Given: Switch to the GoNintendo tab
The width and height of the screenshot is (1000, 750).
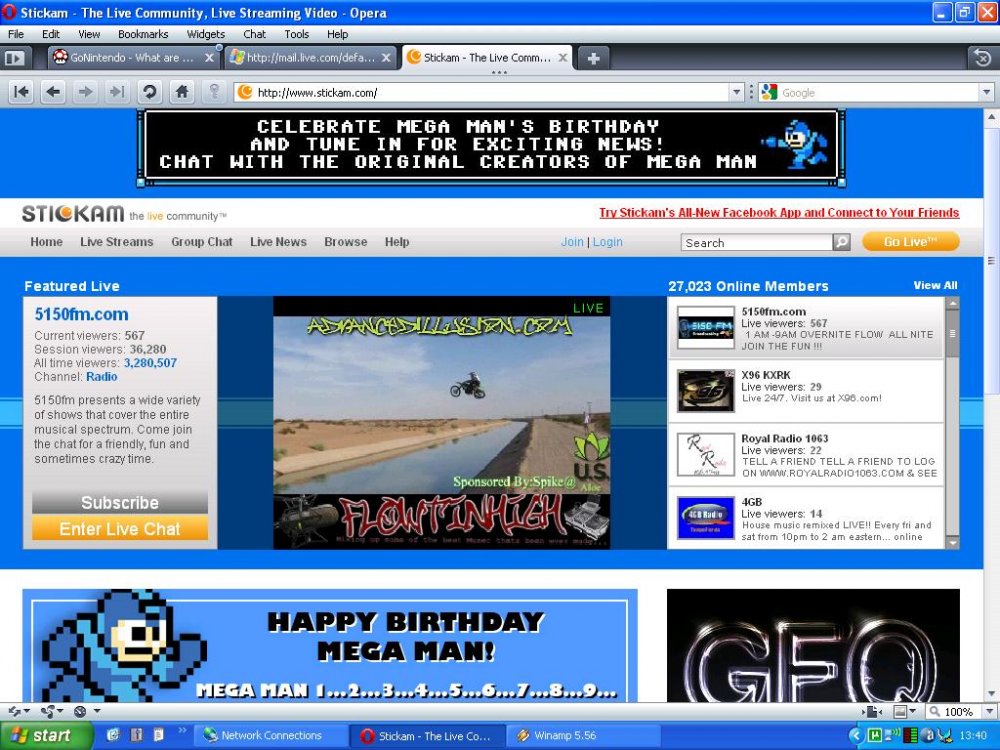Looking at the screenshot, I should (131, 58).
